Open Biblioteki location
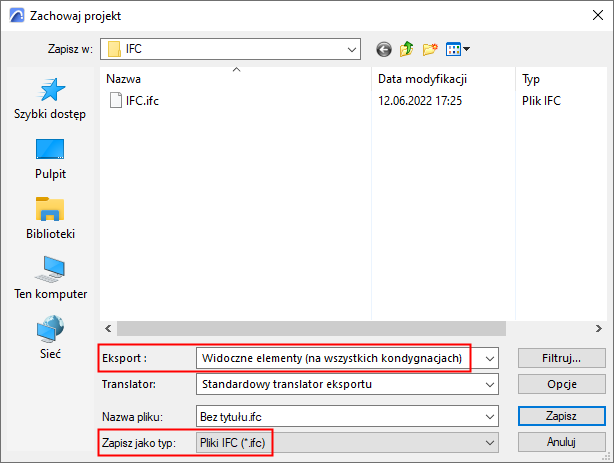 (x=50, y=219)
